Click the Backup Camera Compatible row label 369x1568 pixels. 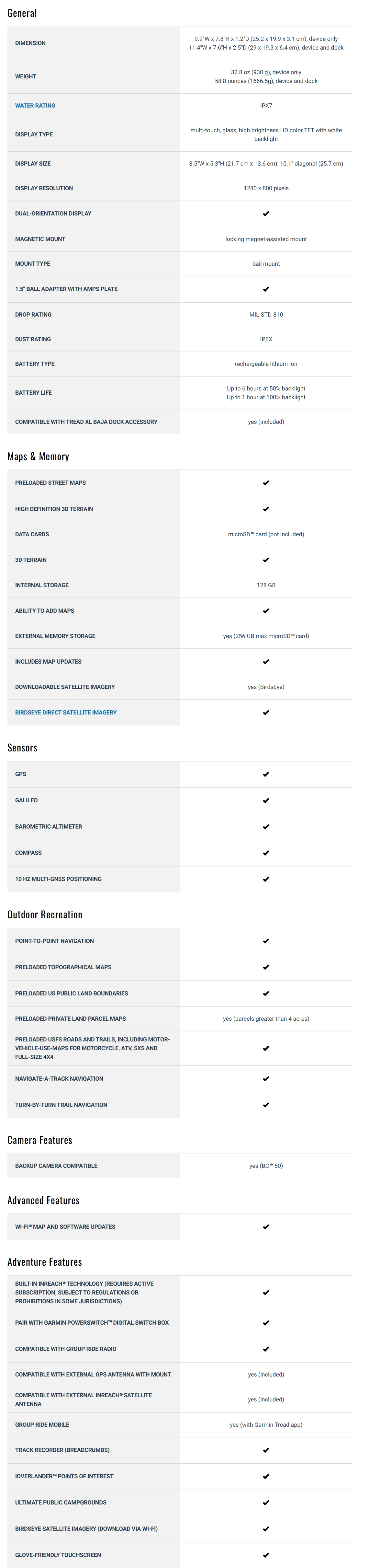pos(56,1166)
